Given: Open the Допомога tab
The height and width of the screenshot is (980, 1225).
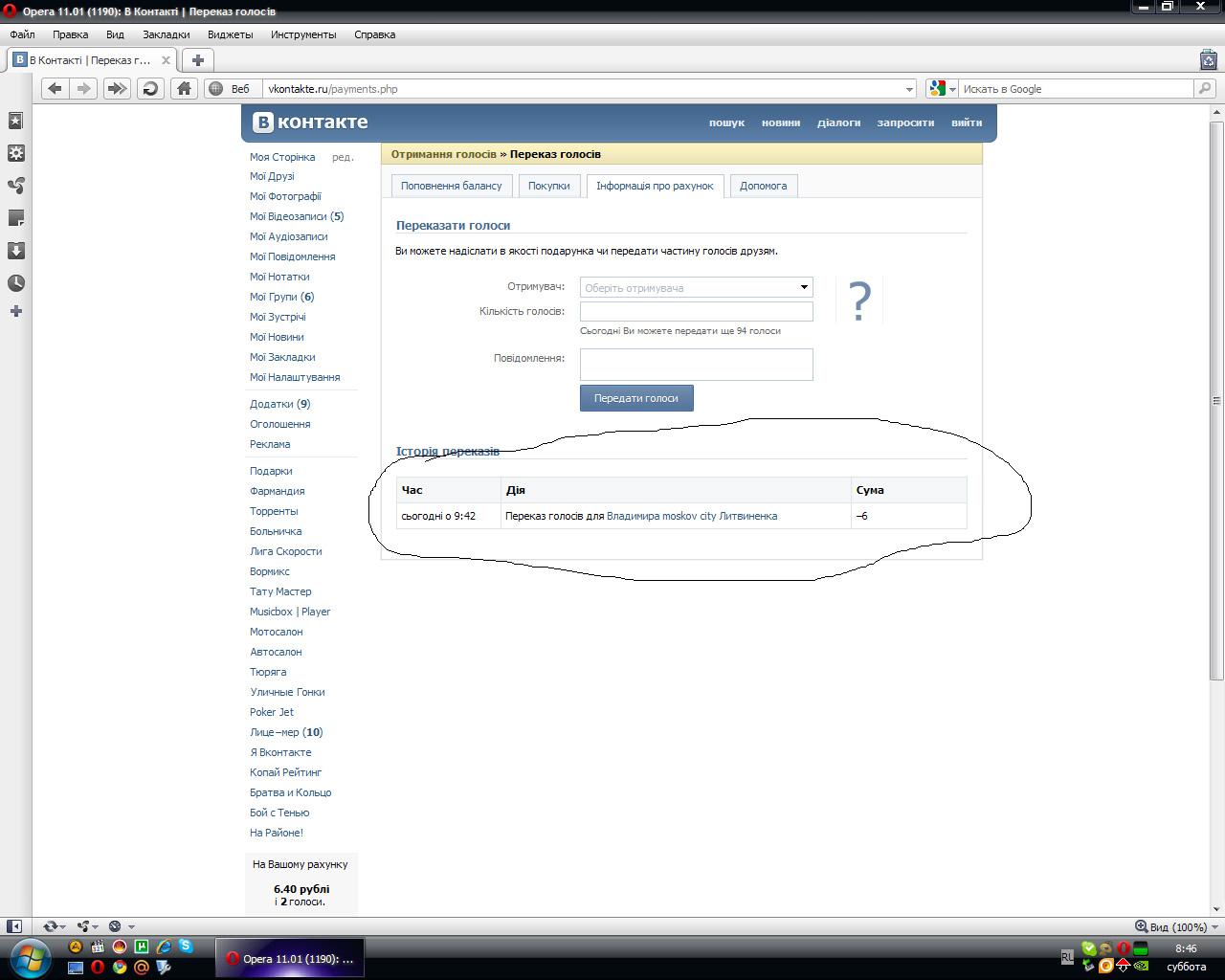Looking at the screenshot, I should [764, 186].
